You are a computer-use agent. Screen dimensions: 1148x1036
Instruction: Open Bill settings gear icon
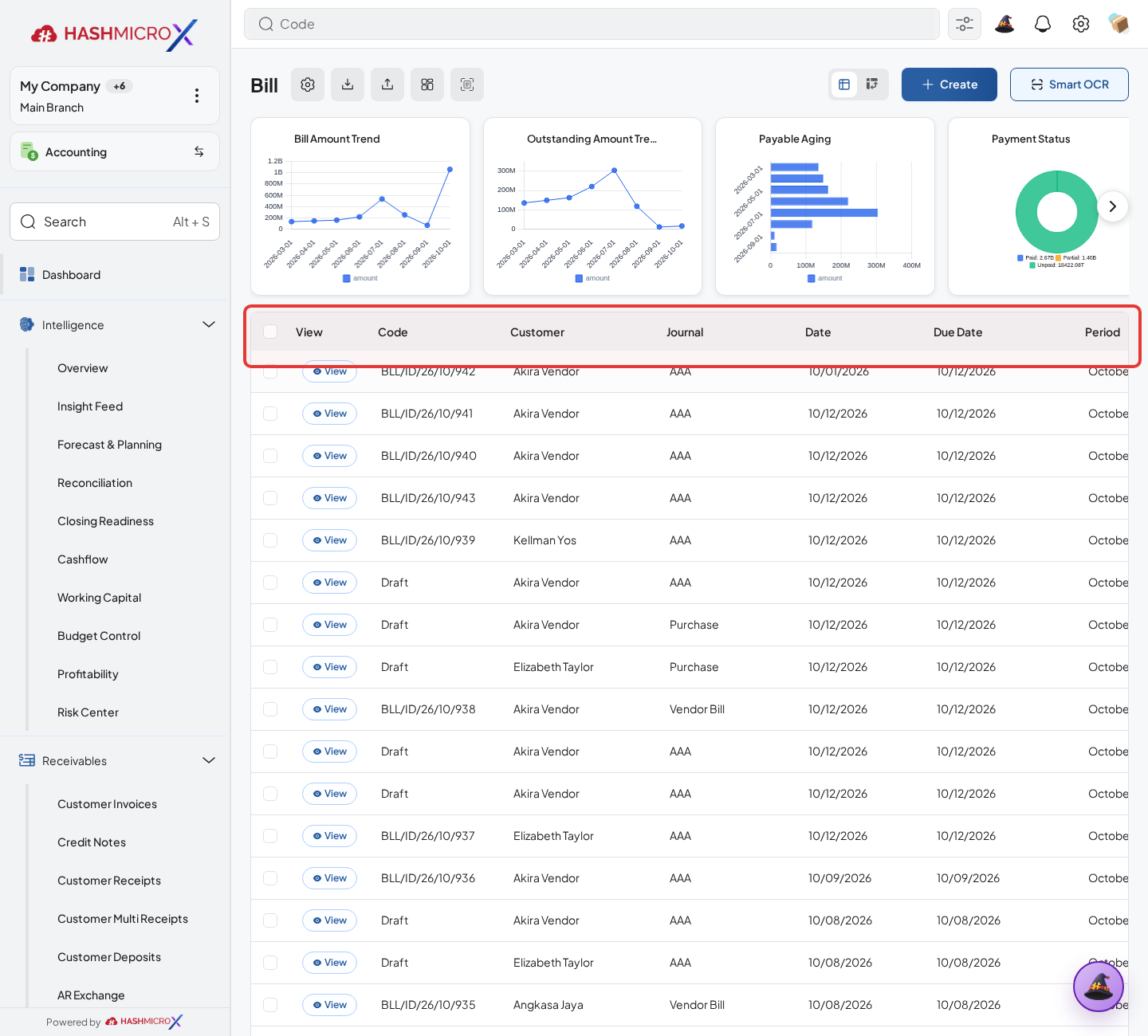pos(308,84)
